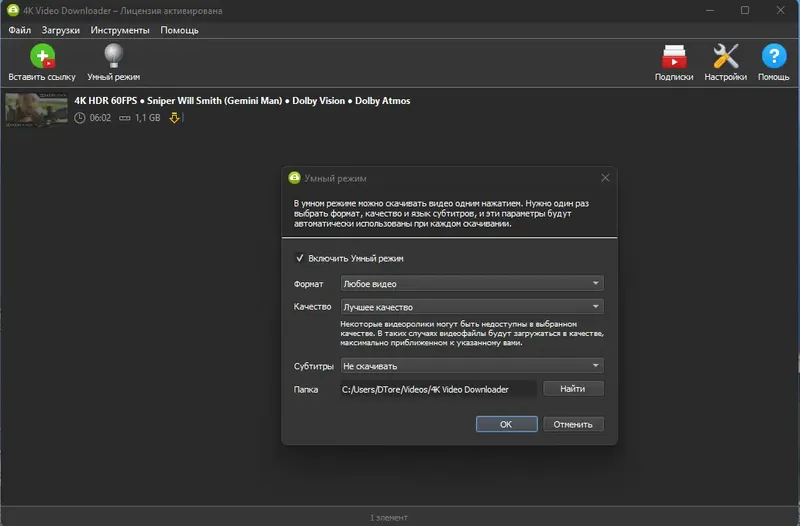Open the Субтитры dropdown showing Не скачивать
800x526 pixels.
(x=472, y=365)
